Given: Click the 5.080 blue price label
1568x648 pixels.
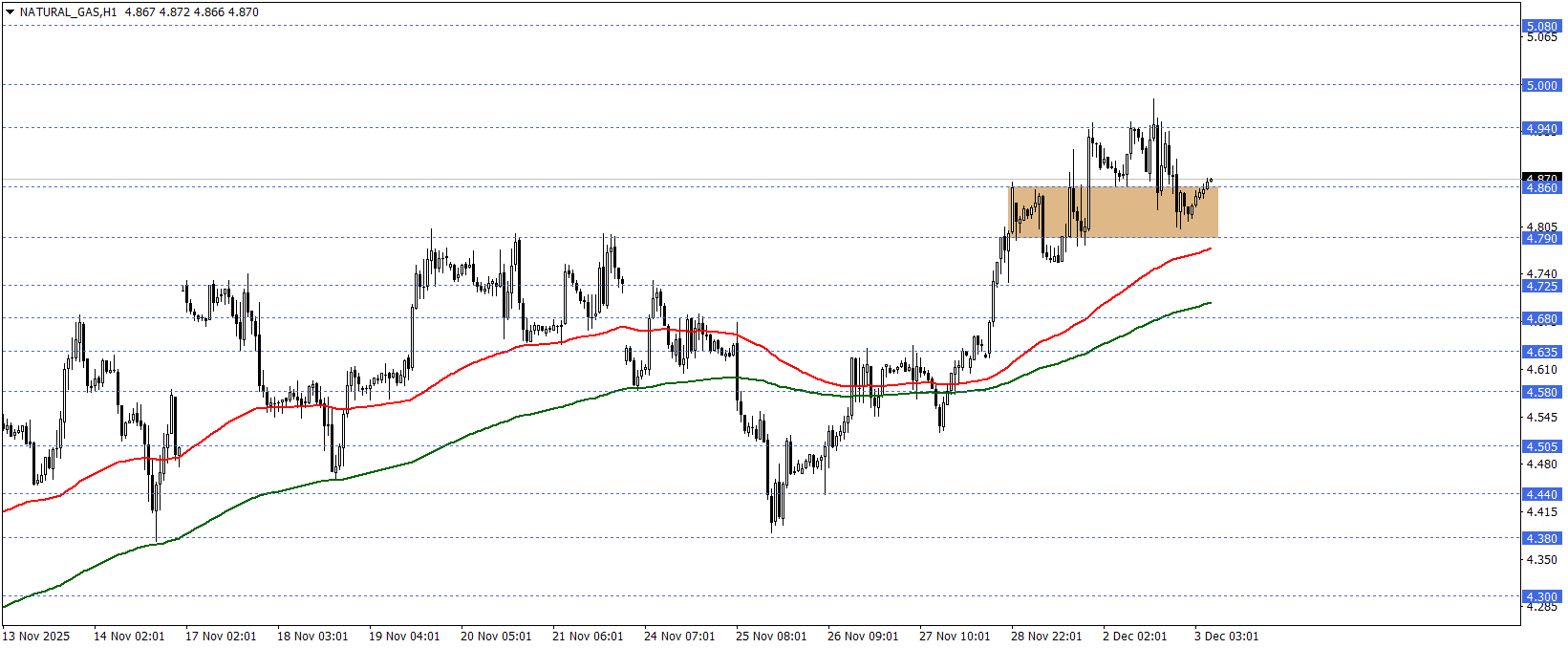Looking at the screenshot, I should tap(1541, 27).
